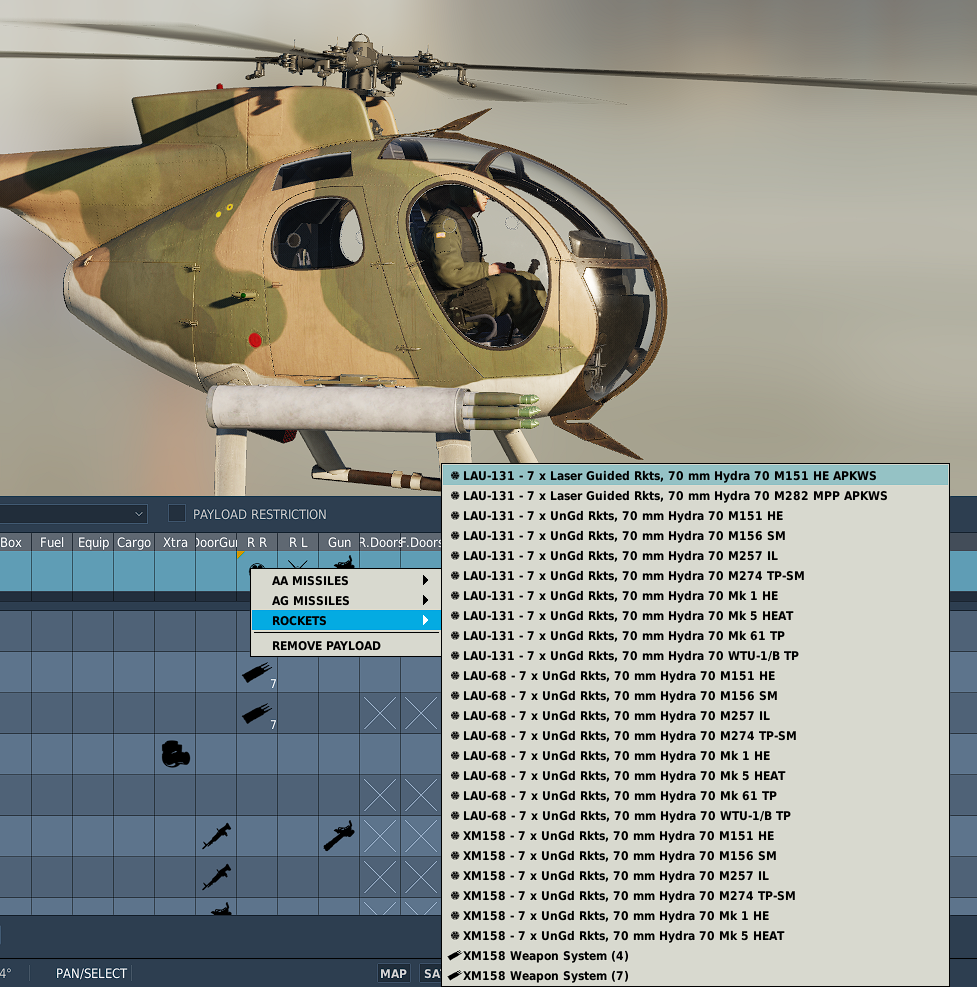Click door gun icon in the minigun's row

[215, 836]
